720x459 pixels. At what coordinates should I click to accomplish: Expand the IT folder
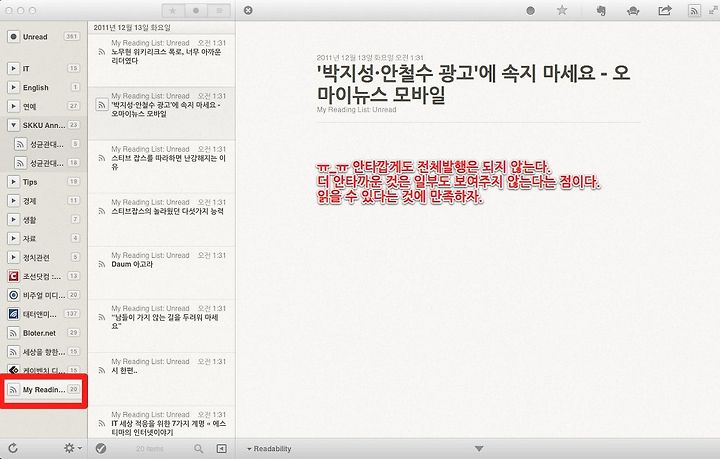[13, 68]
